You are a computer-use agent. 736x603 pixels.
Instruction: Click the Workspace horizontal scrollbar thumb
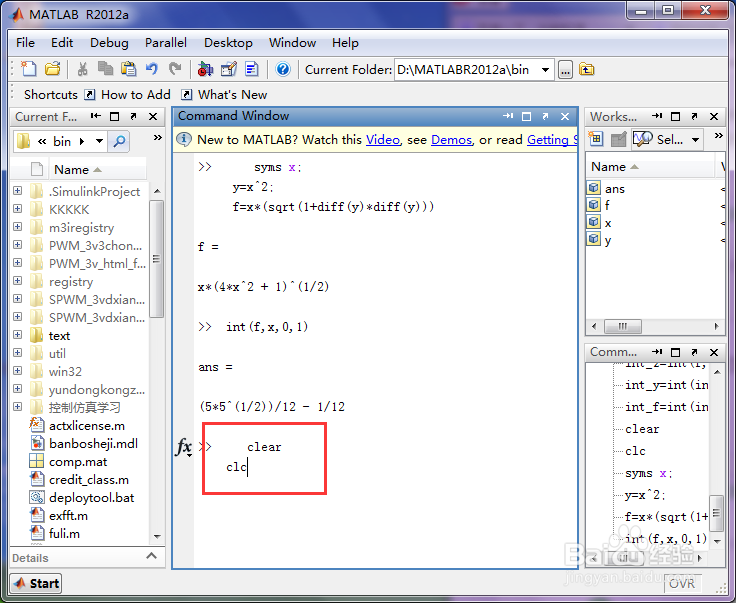(623, 326)
